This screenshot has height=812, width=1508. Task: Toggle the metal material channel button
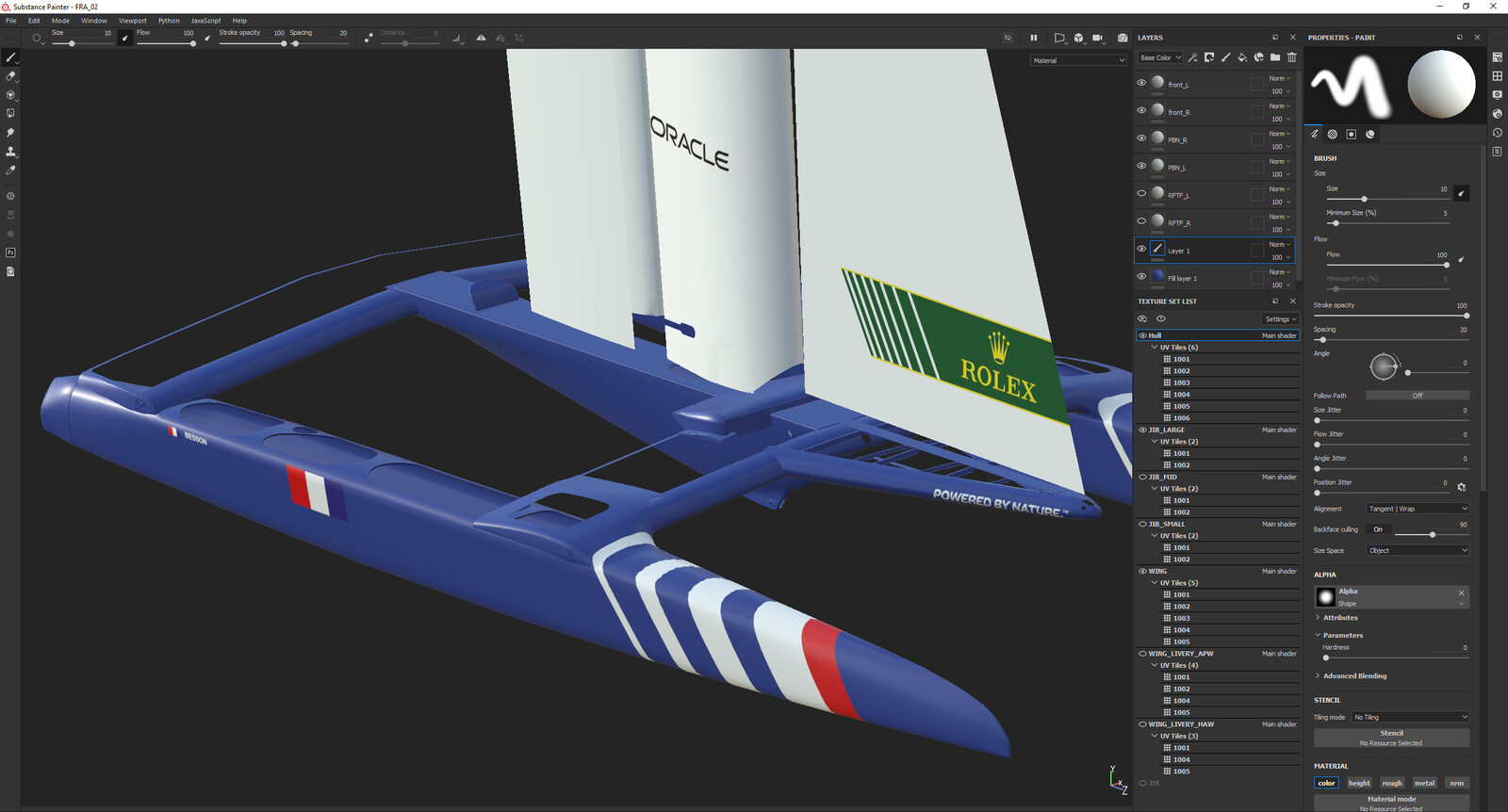coord(1424,783)
